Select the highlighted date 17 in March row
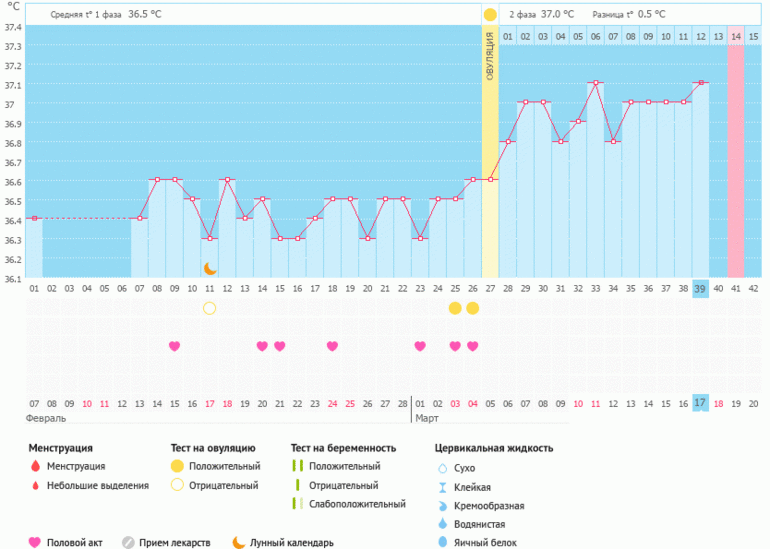The width and height of the screenshot is (770, 549). click(x=700, y=402)
